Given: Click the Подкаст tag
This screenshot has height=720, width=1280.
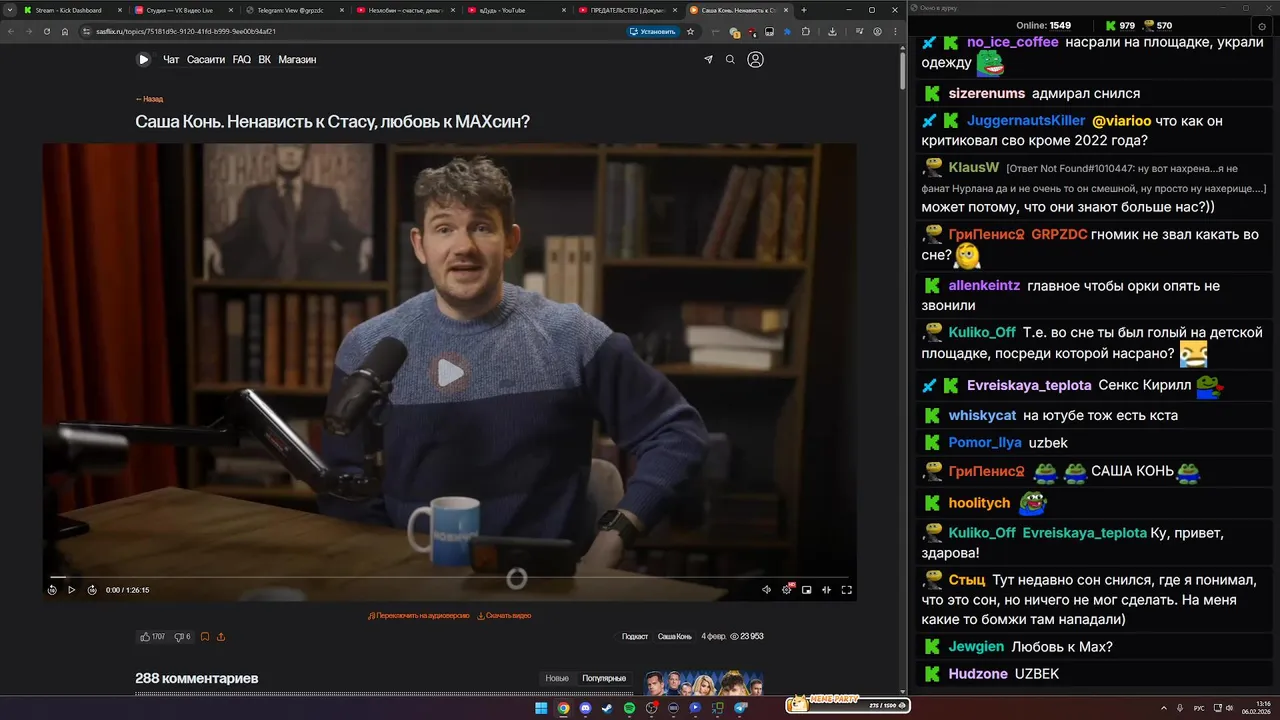Looking at the screenshot, I should 635,636.
